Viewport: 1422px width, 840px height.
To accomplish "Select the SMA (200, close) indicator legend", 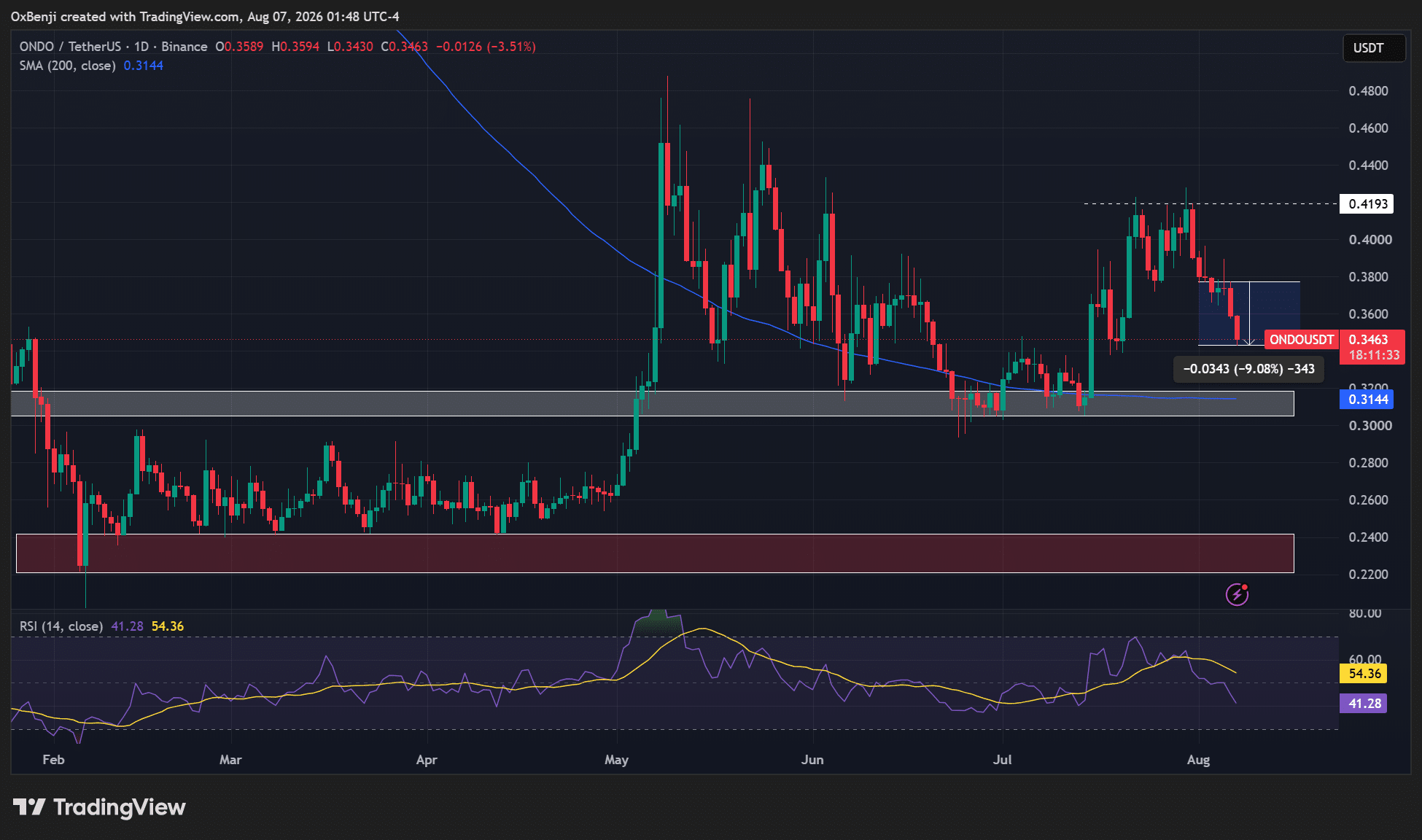I will point(67,66).
